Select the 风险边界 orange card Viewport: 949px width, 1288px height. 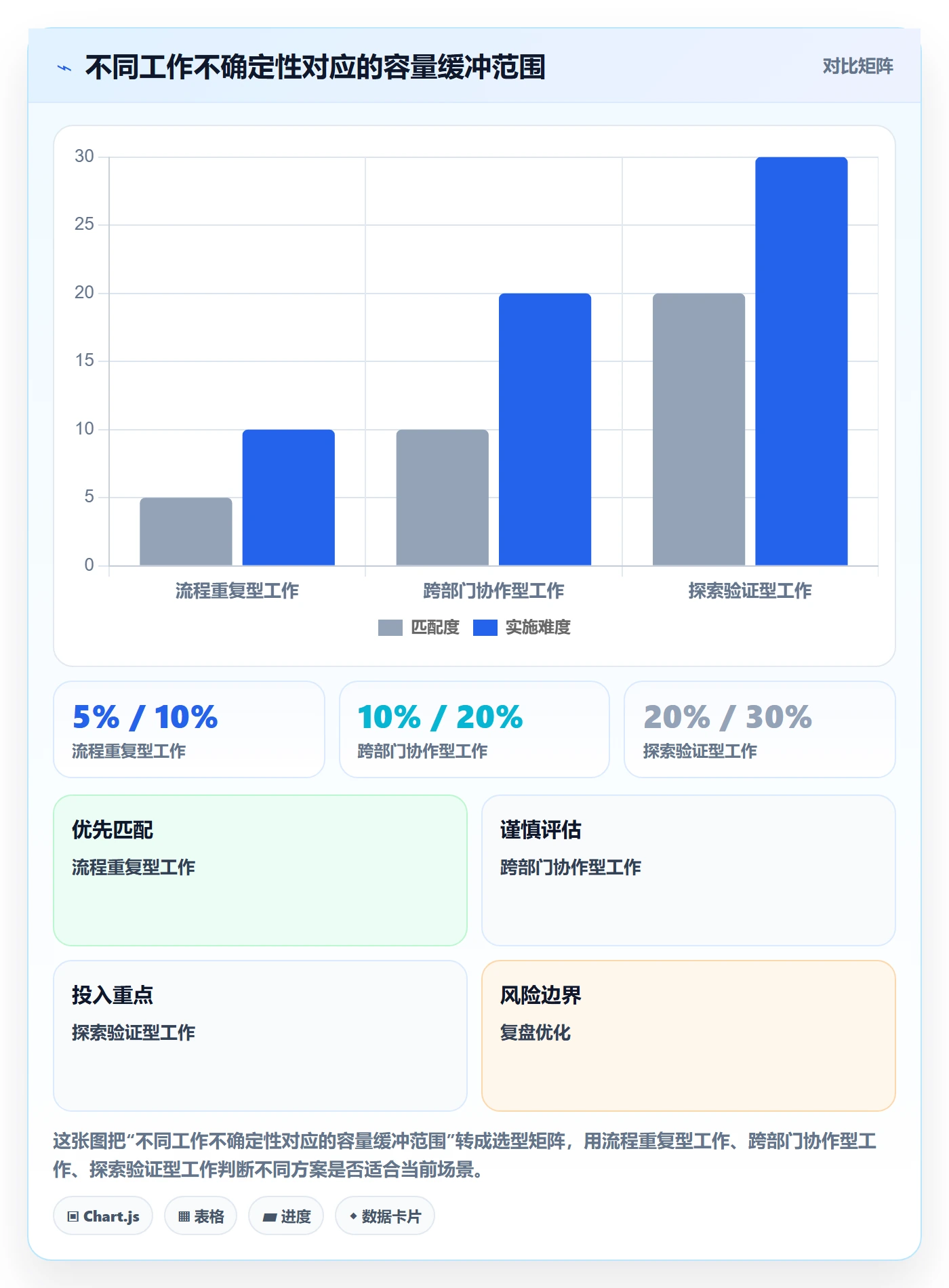pyautogui.click(x=689, y=1036)
